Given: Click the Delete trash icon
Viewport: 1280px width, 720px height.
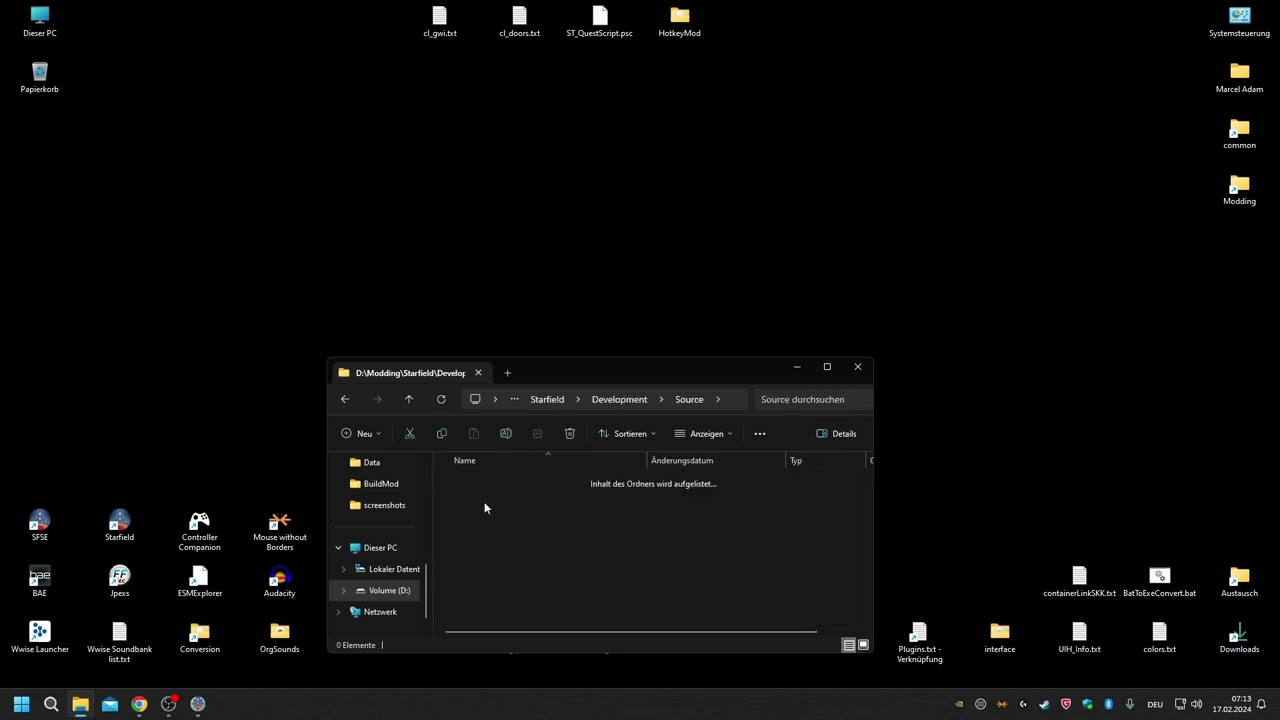Looking at the screenshot, I should (x=570, y=434).
